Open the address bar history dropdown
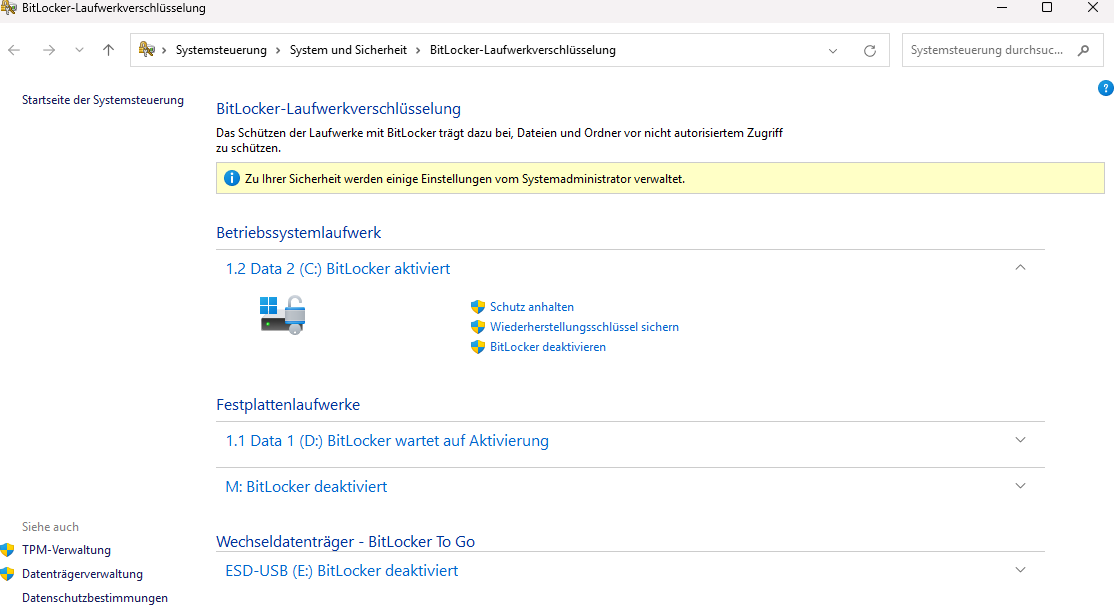The image size is (1114, 611). pos(833,51)
